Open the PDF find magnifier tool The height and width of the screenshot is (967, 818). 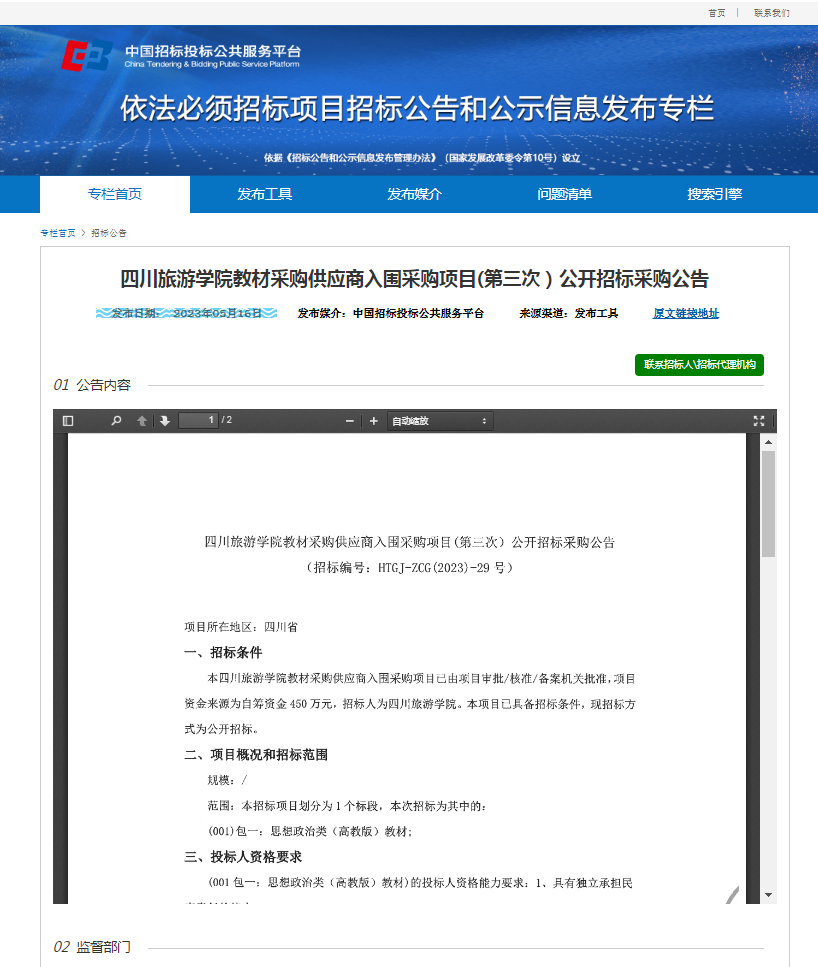click(x=116, y=421)
